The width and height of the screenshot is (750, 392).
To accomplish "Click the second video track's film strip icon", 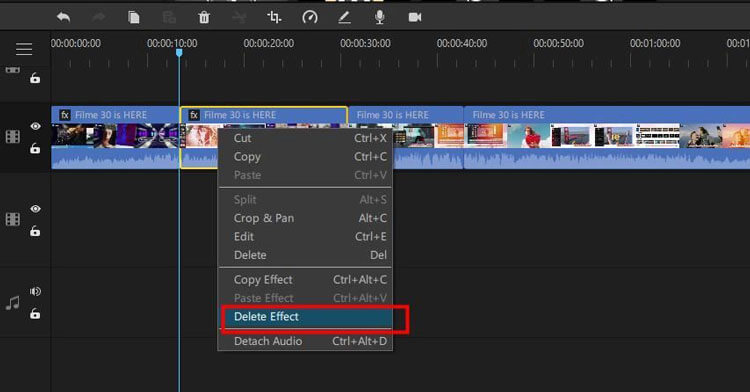I will tap(13, 219).
